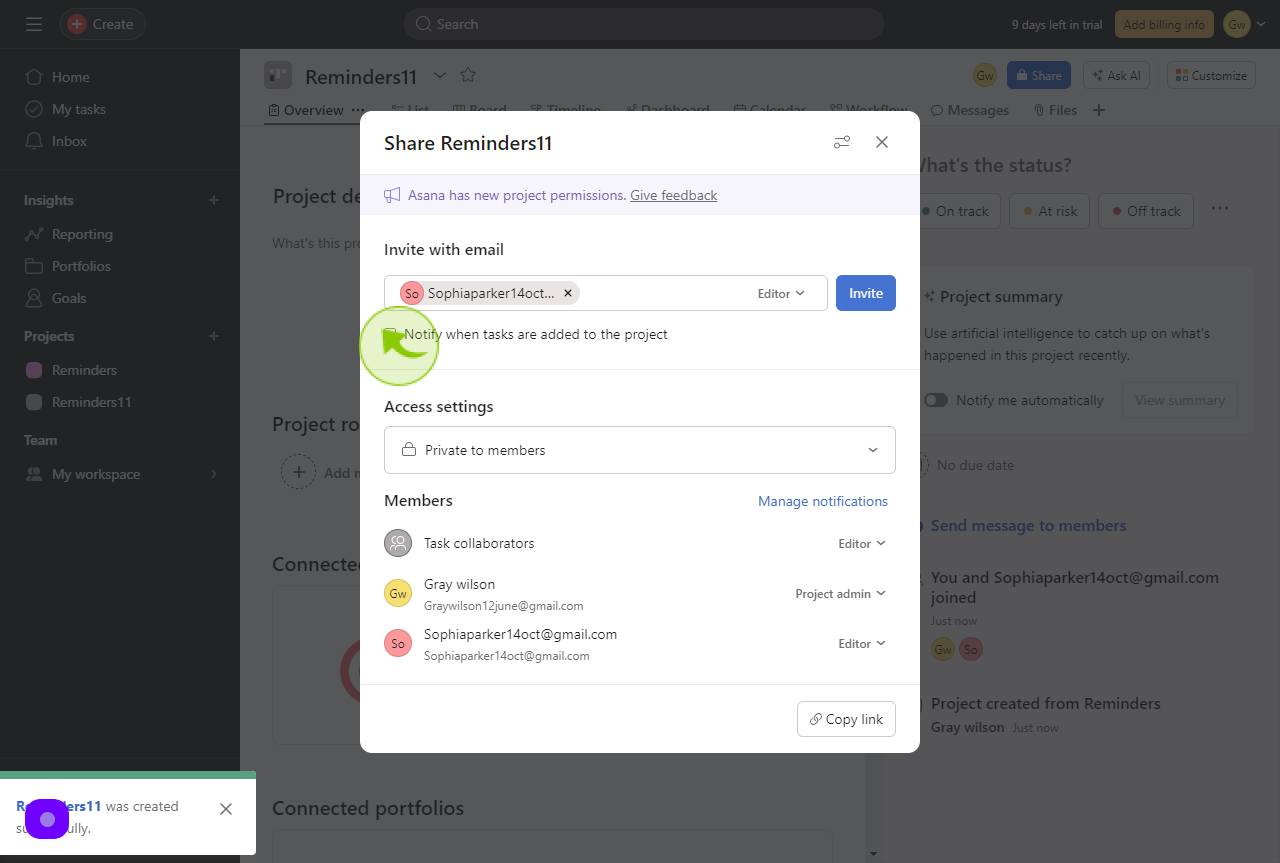Click Gray wilson member avatar
This screenshot has width=1280, height=863.
(398, 593)
